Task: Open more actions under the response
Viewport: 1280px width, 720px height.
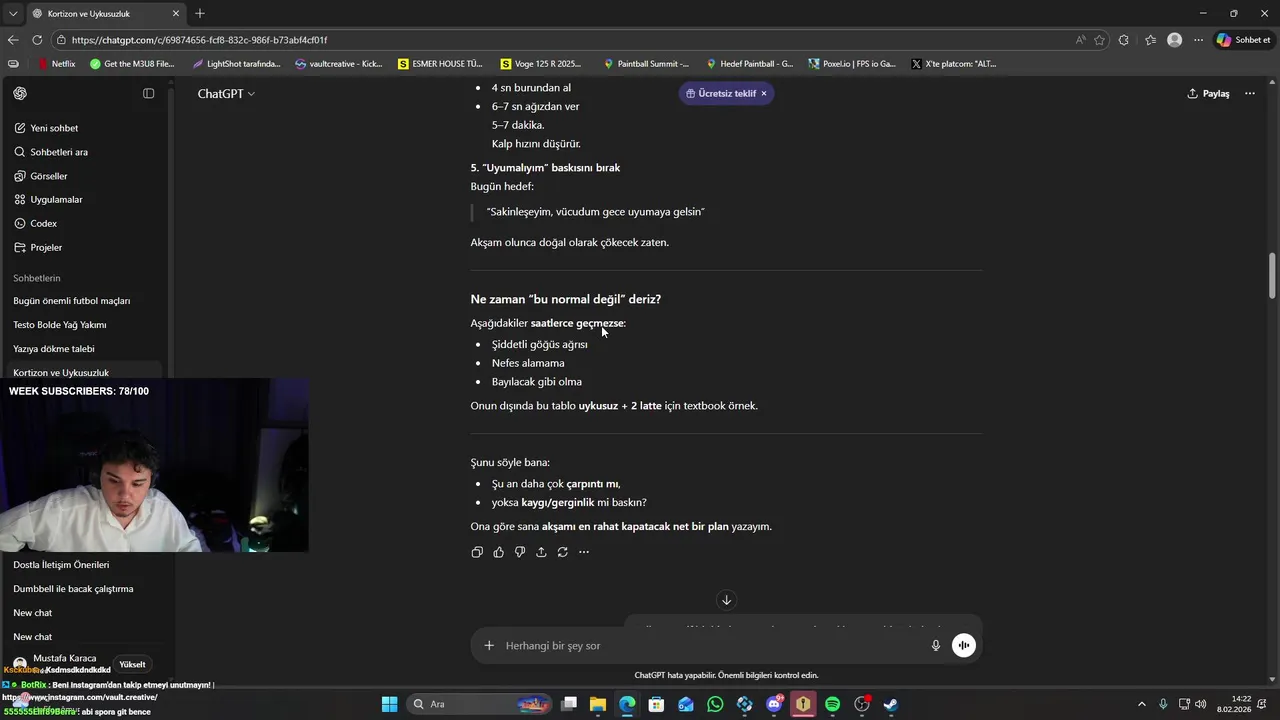Action: [584, 552]
